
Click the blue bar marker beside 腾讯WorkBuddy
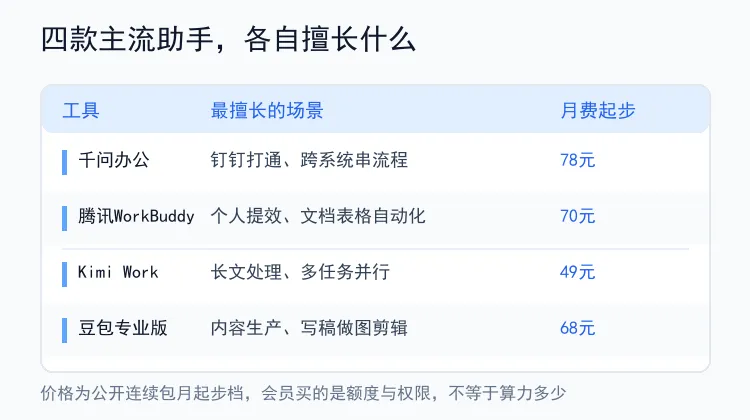point(65,218)
